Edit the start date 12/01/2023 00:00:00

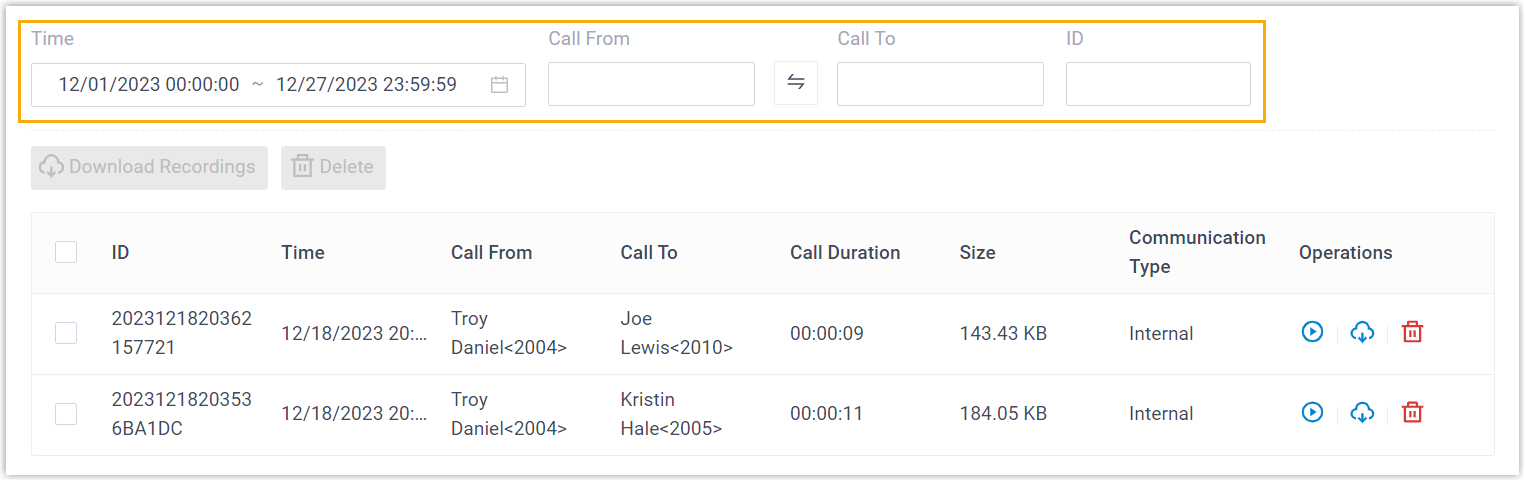(x=149, y=85)
